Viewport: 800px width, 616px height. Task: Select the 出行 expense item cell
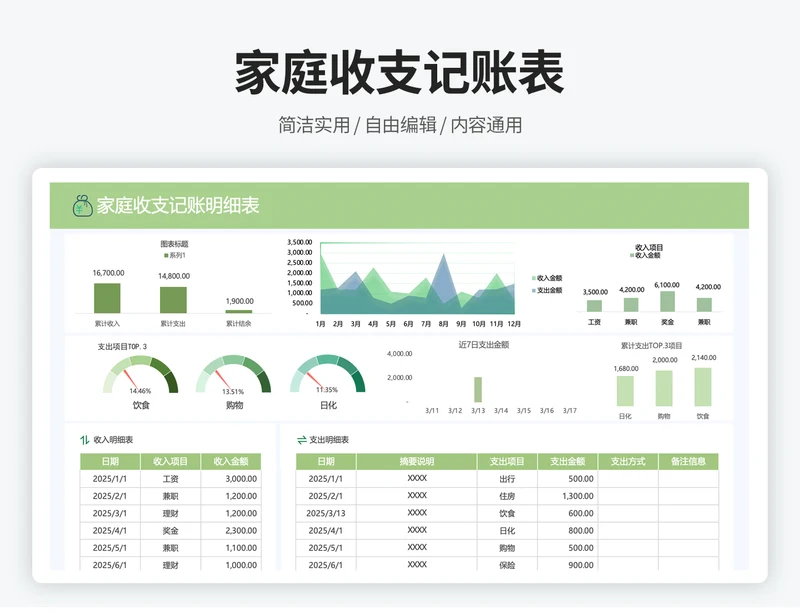click(507, 479)
